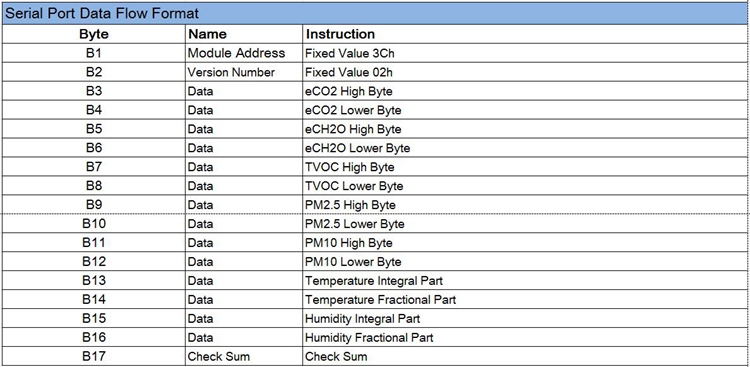This screenshot has width=750, height=367.
Task: Click the 'Fixed Value 02h' cell
Action: coord(526,72)
